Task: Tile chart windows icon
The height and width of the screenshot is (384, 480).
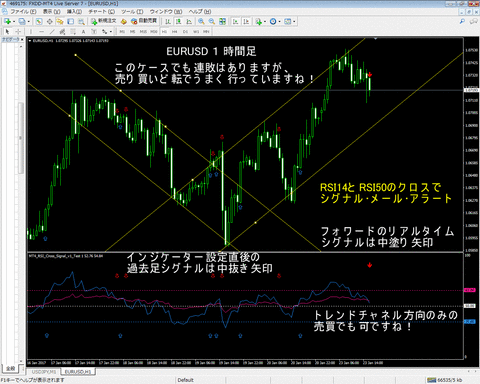Action: 222,21
